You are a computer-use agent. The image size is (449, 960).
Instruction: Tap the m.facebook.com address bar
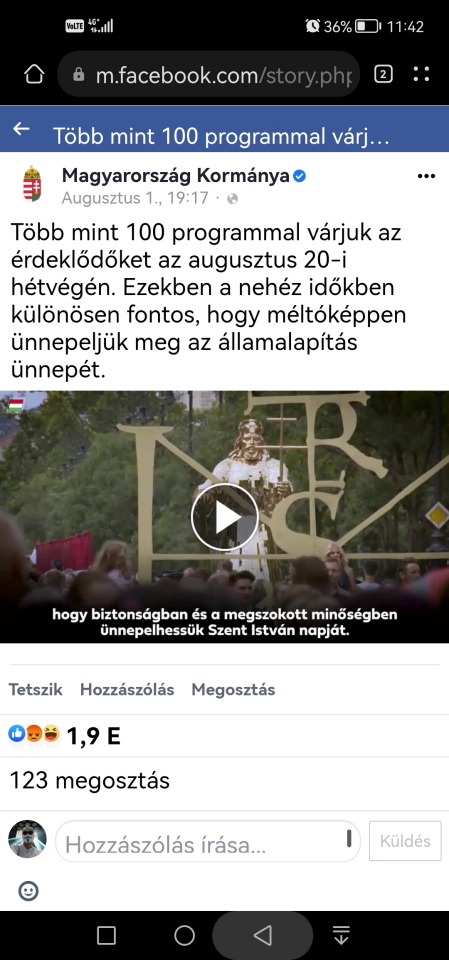click(x=208, y=75)
